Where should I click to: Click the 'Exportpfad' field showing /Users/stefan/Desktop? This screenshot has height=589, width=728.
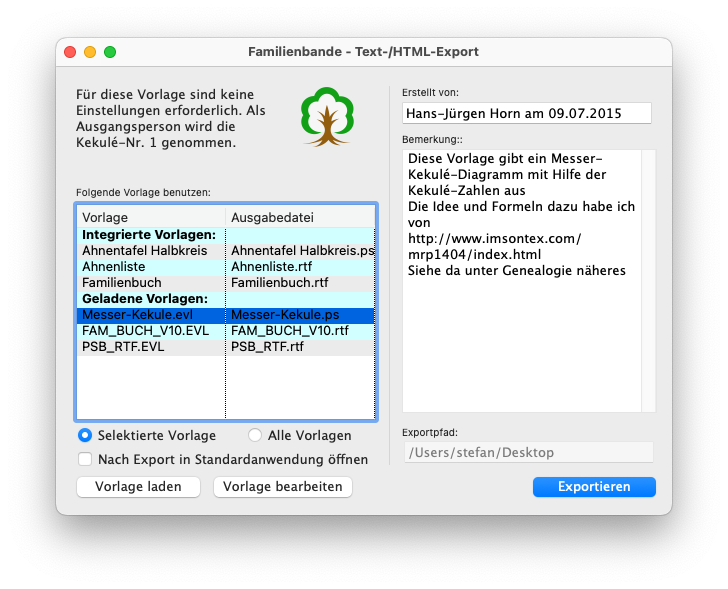[527, 453]
